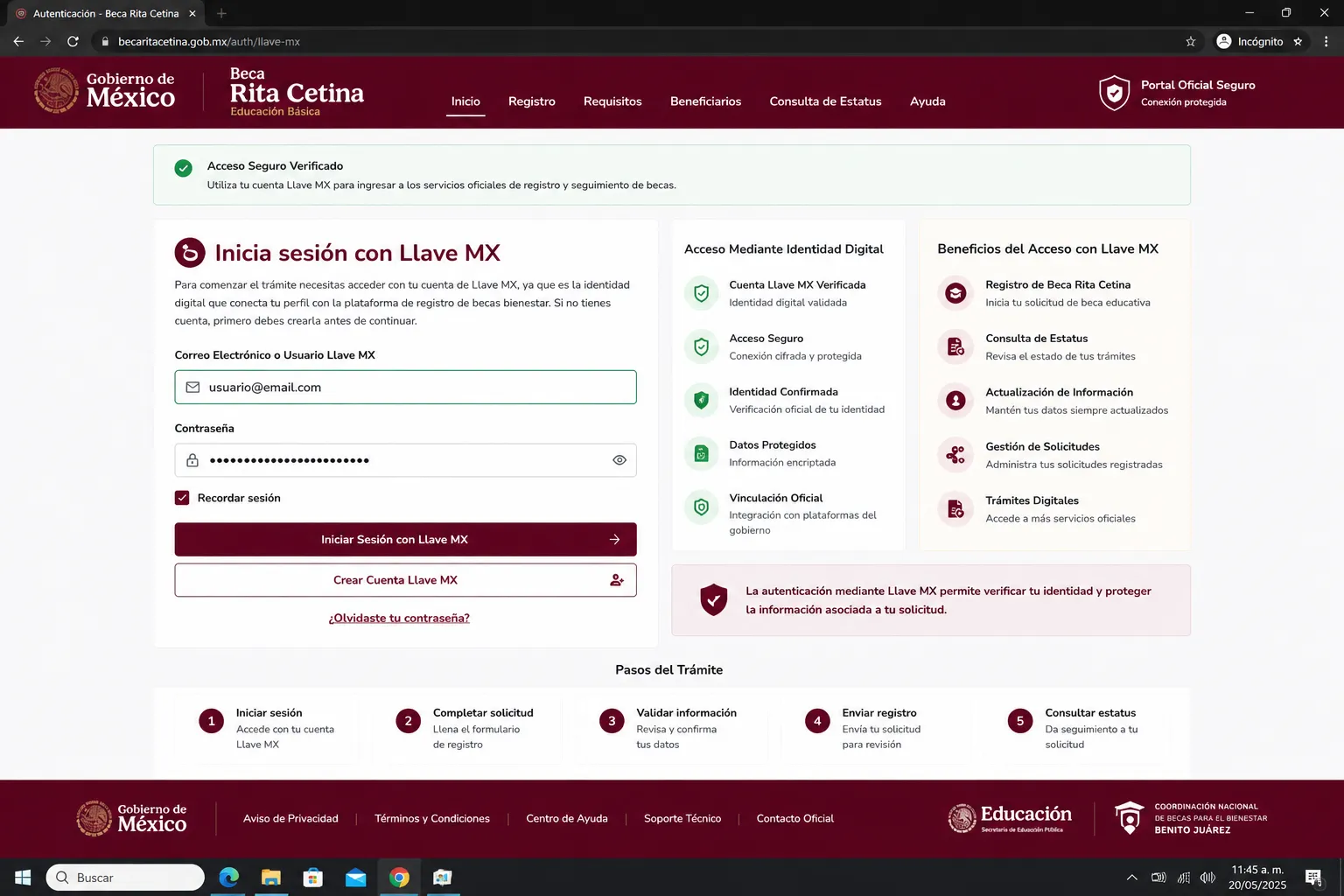
Task: Click the green Acceso Seguro Verificado check icon
Action: pos(183,168)
